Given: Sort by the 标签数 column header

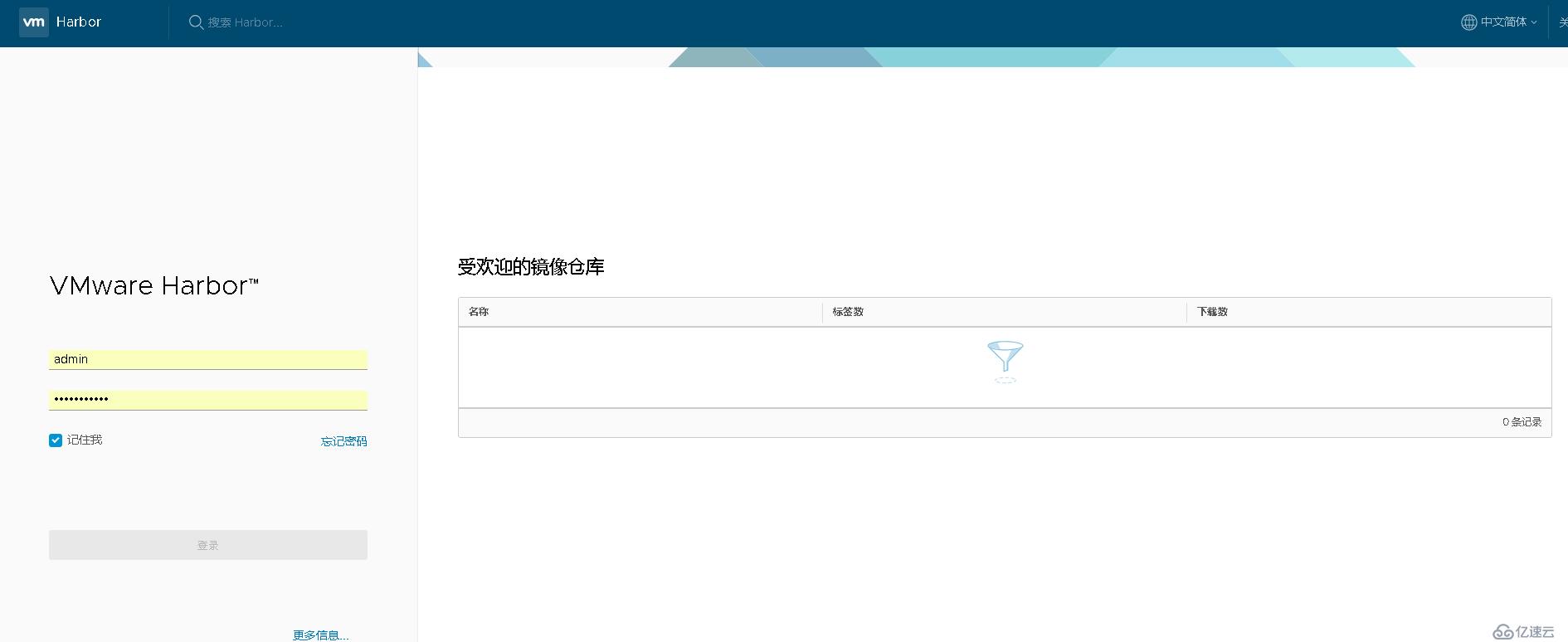Looking at the screenshot, I should [x=848, y=312].
